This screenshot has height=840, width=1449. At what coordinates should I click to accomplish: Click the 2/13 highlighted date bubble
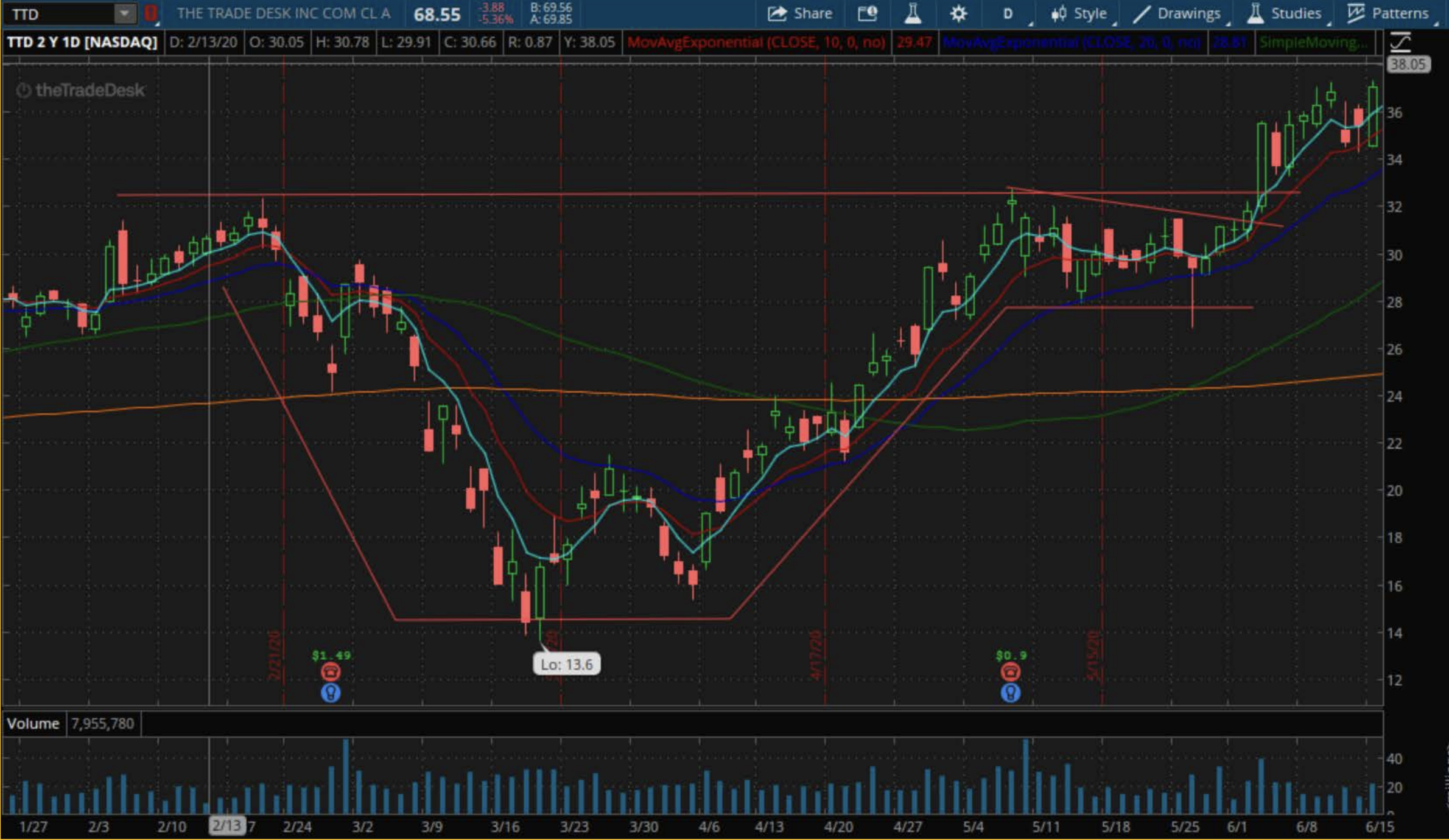tap(226, 825)
